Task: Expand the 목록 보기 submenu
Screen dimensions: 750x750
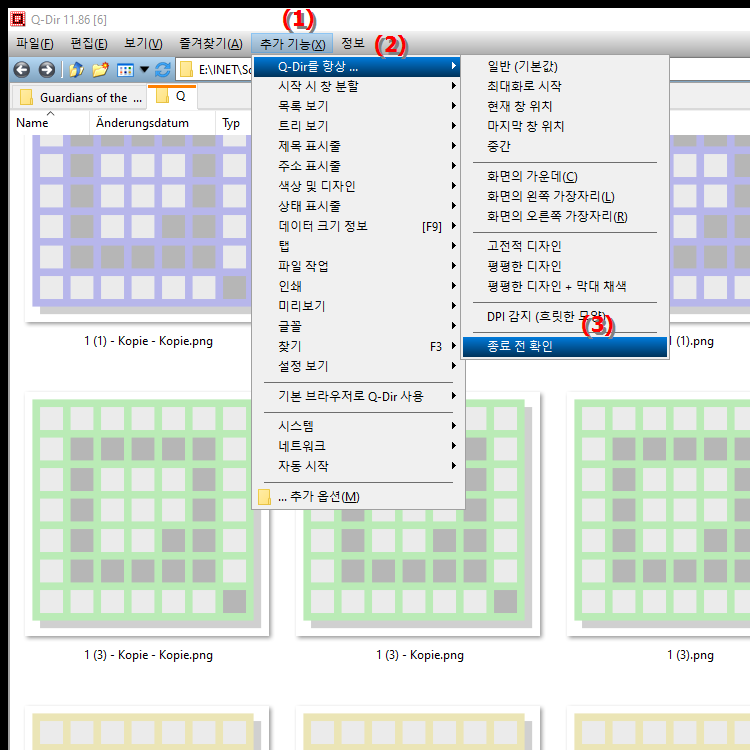Action: [x=357, y=106]
